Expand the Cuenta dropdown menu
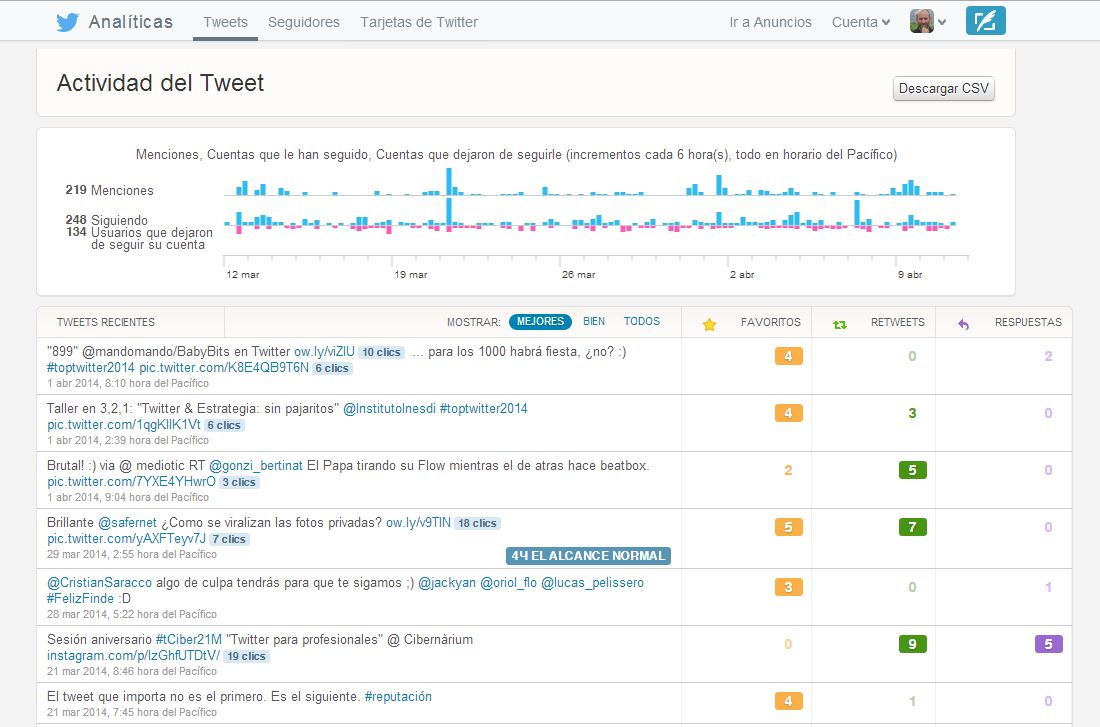The width and height of the screenshot is (1100, 727). click(860, 22)
